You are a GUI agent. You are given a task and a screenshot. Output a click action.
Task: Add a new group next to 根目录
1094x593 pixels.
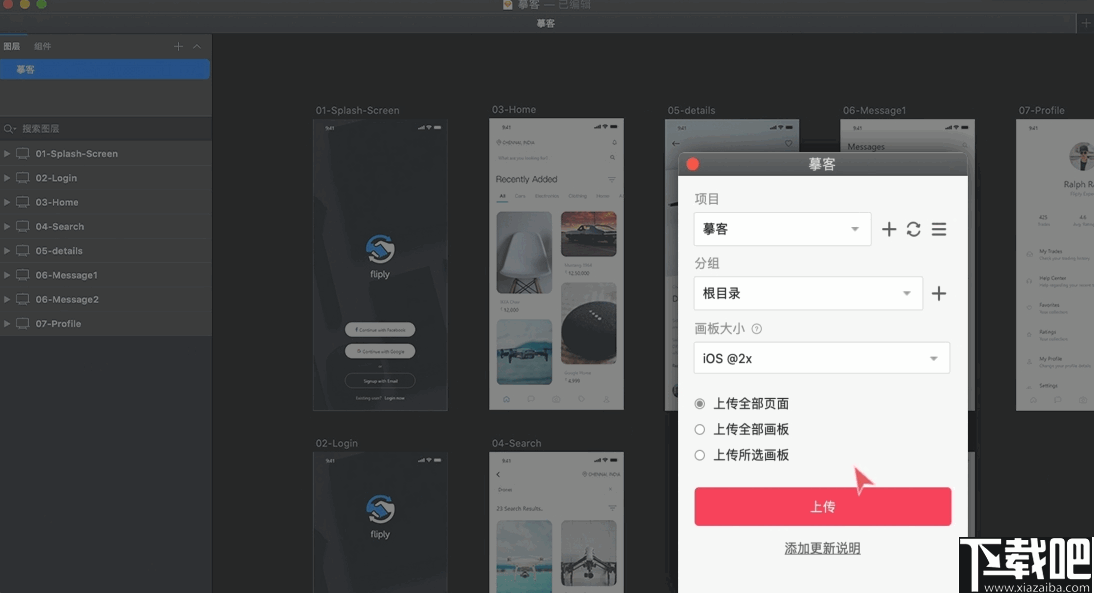[939, 294]
